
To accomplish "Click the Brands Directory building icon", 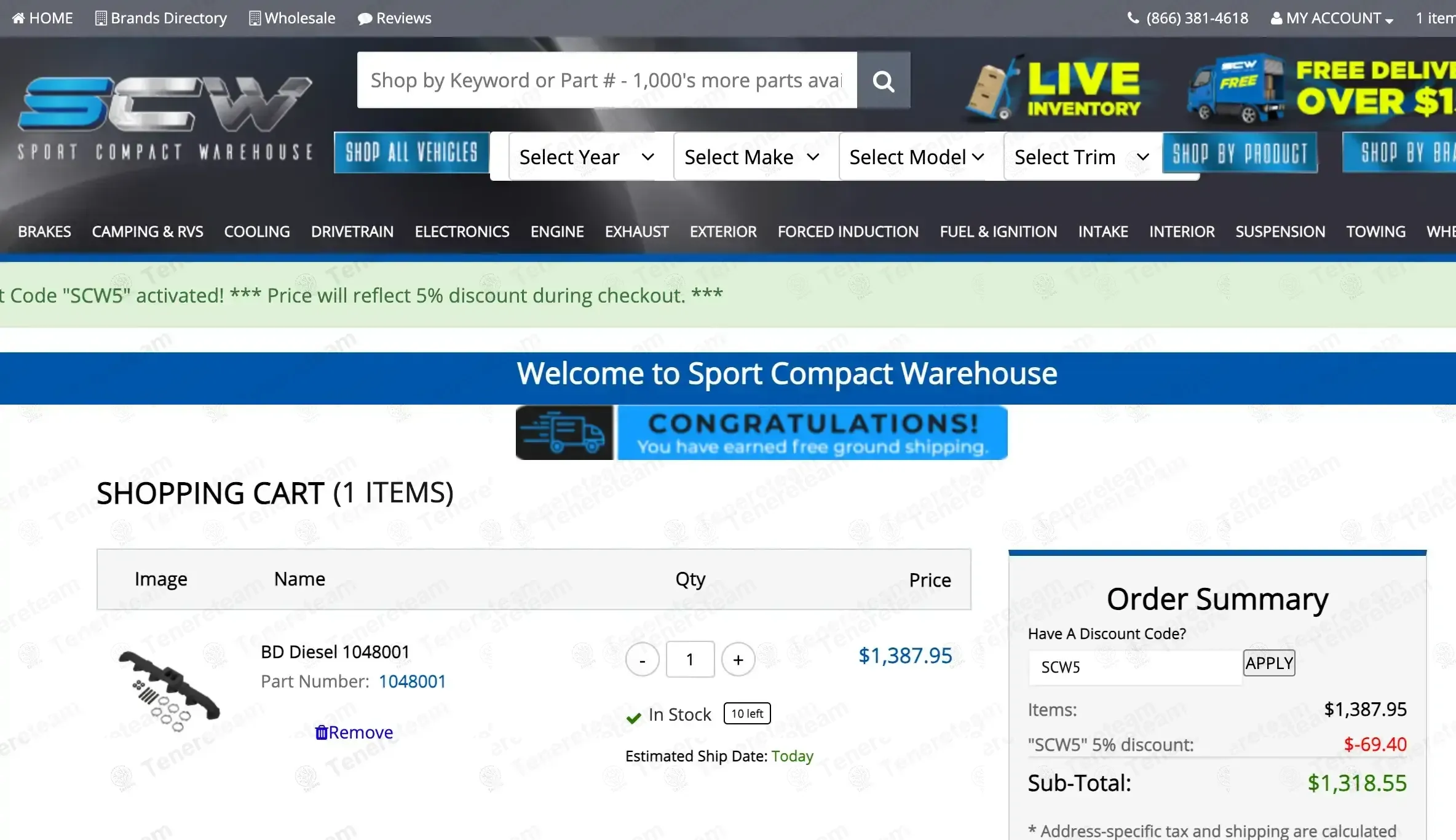I will 101,18.
